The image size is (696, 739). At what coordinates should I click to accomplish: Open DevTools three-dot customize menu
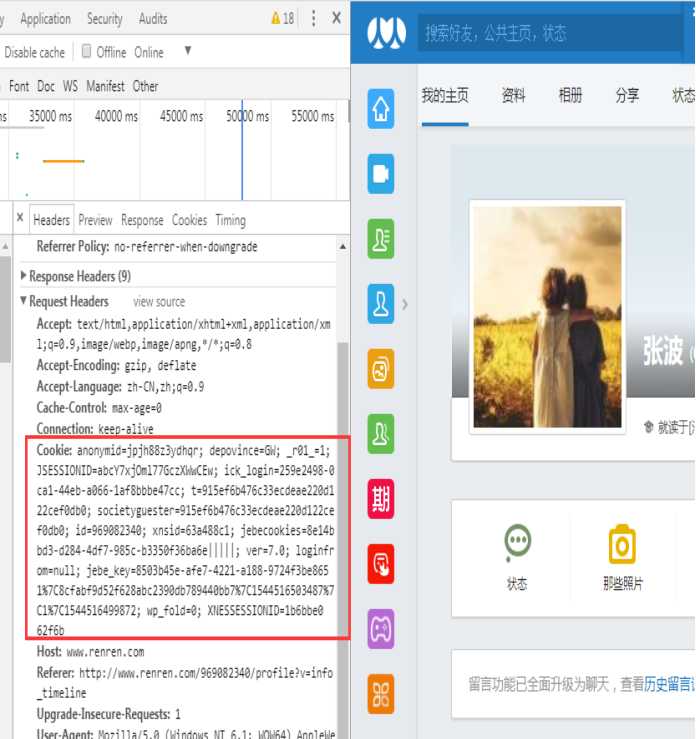tap(313, 18)
